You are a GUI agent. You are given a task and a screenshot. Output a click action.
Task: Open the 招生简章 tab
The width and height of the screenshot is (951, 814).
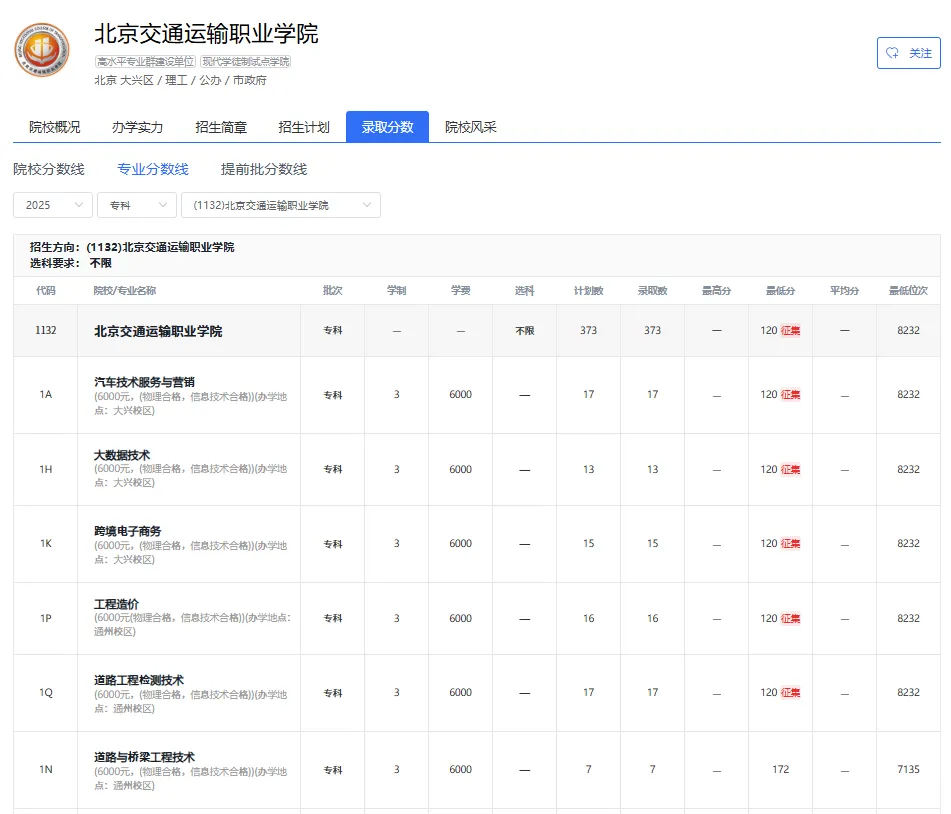pyautogui.click(x=221, y=127)
